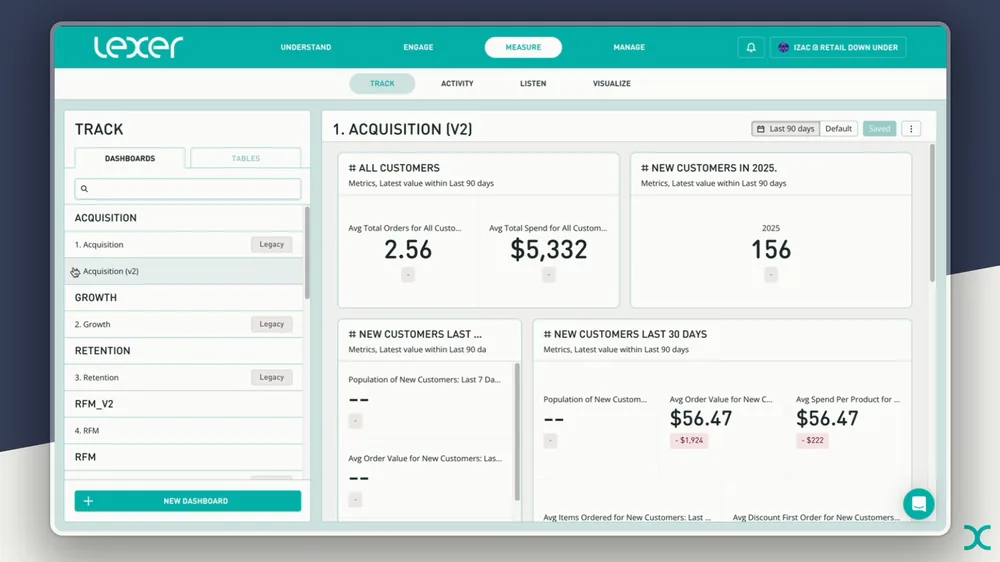1000x562 pixels.
Task: Click the account avatar icon
Action: pyautogui.click(x=783, y=47)
